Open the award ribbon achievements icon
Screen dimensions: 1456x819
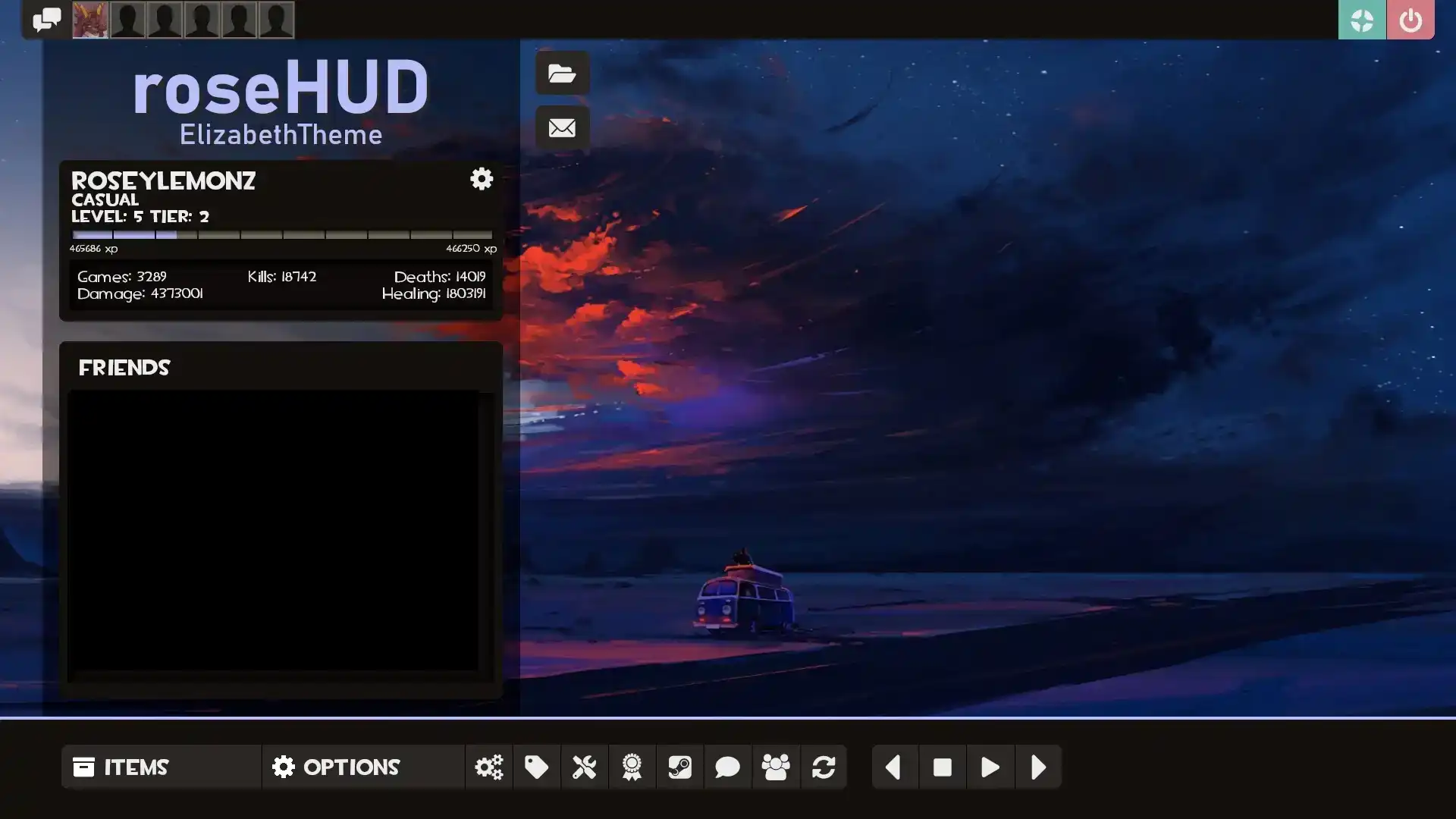(632, 767)
